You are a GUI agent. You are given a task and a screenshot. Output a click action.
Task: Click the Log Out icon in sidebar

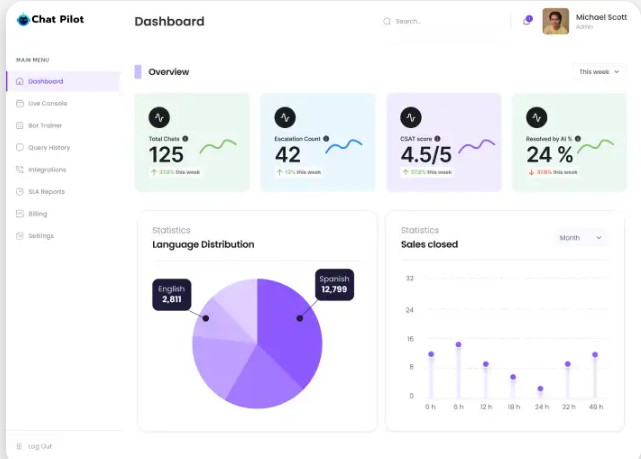(x=20, y=446)
